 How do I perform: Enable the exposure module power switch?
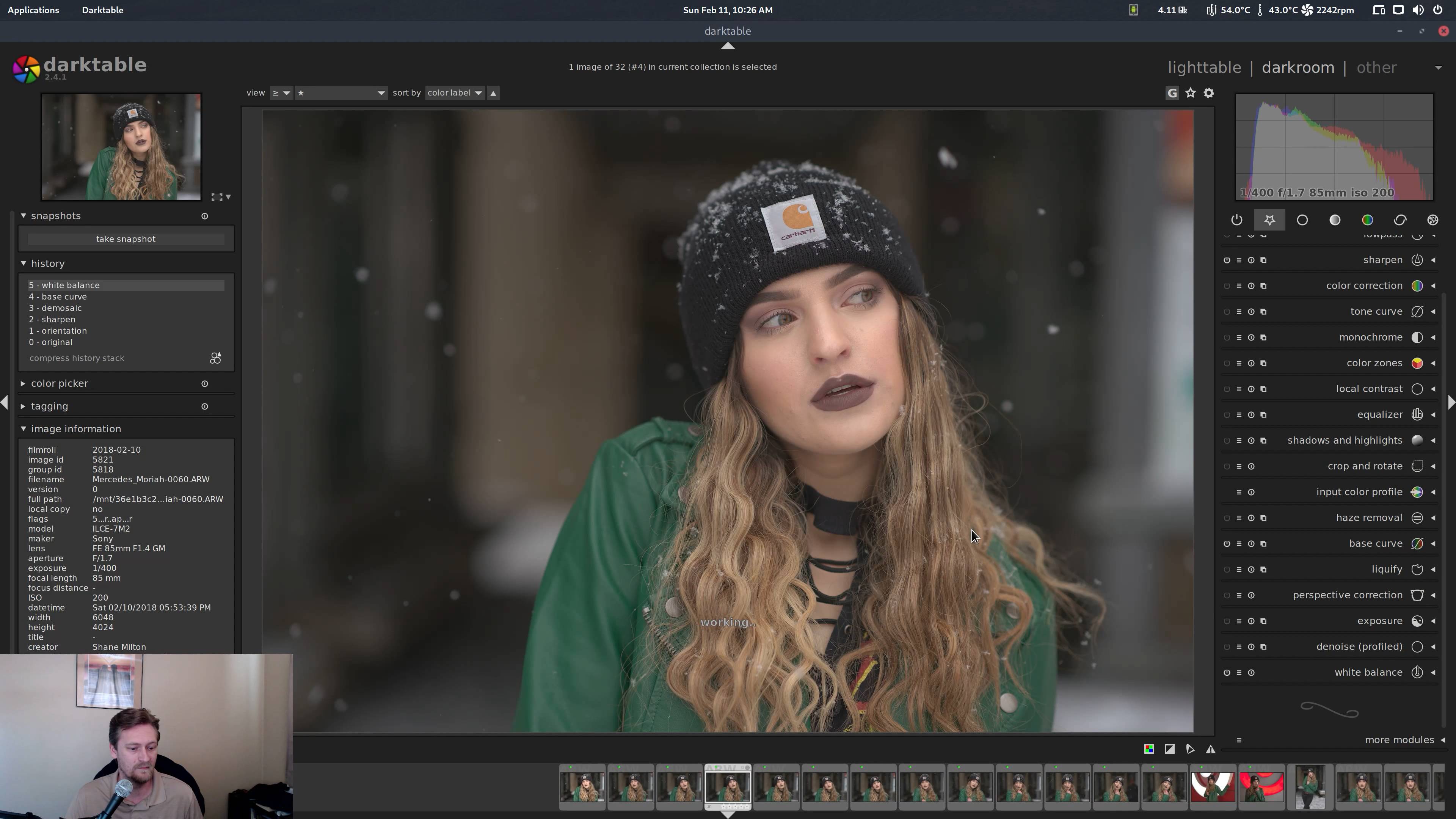1227,621
